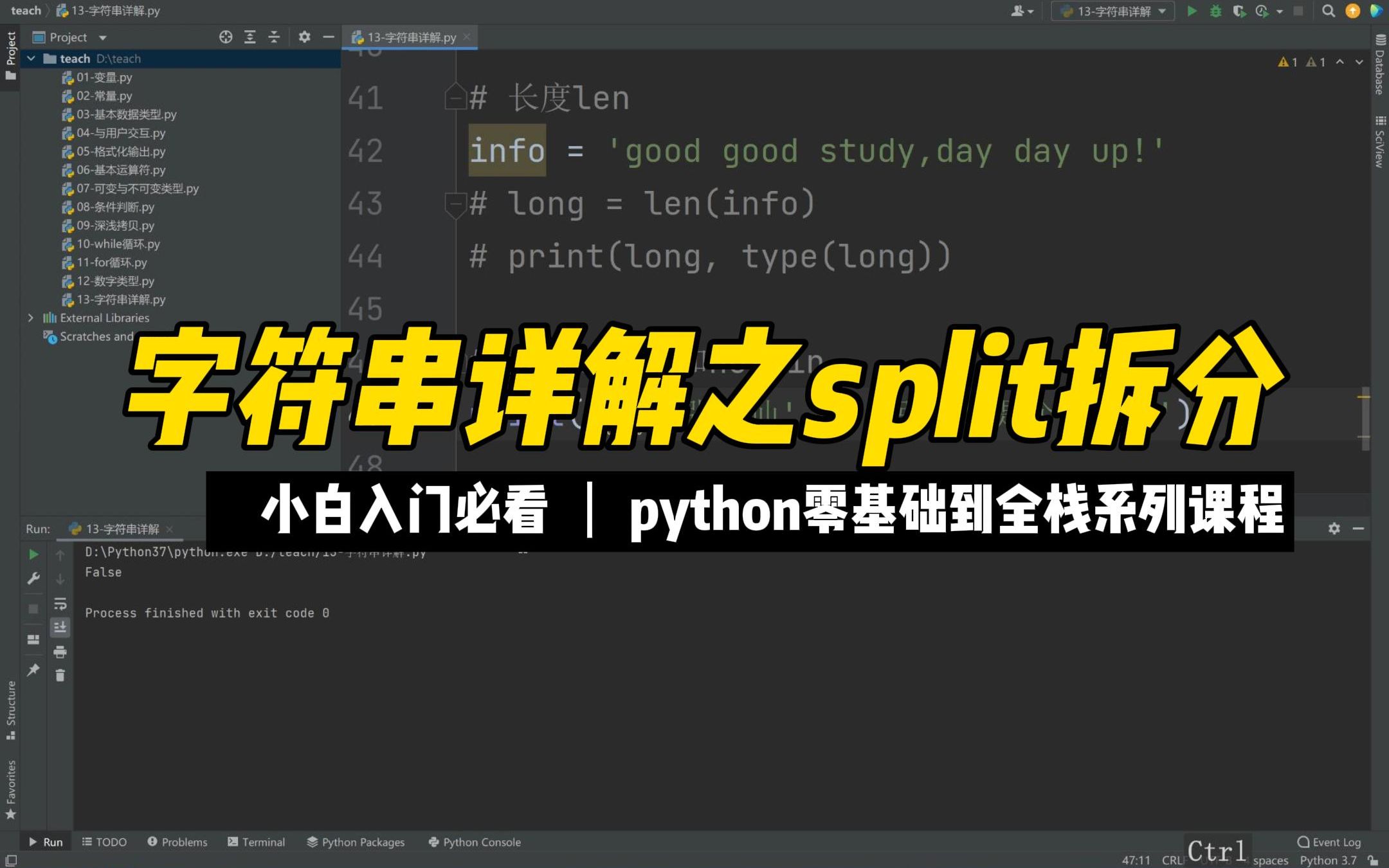Viewport: 1389px width, 868px height.
Task: Open 08-条件判断.py file
Action: (108, 207)
